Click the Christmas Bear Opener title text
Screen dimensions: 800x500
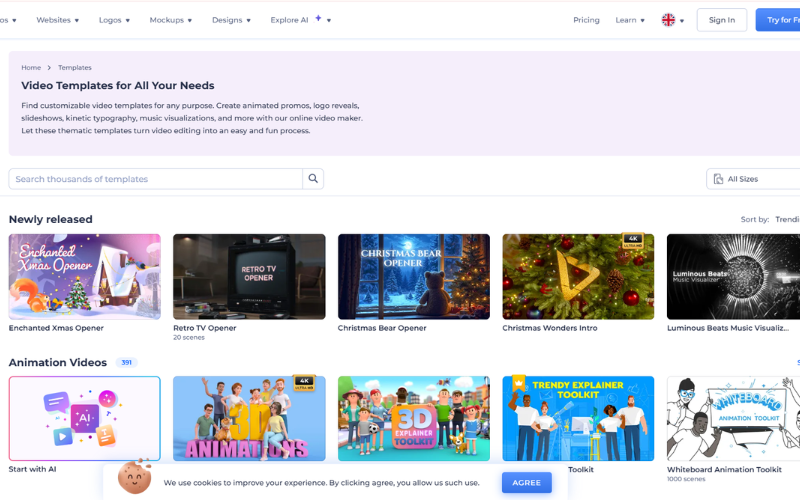coord(382,328)
